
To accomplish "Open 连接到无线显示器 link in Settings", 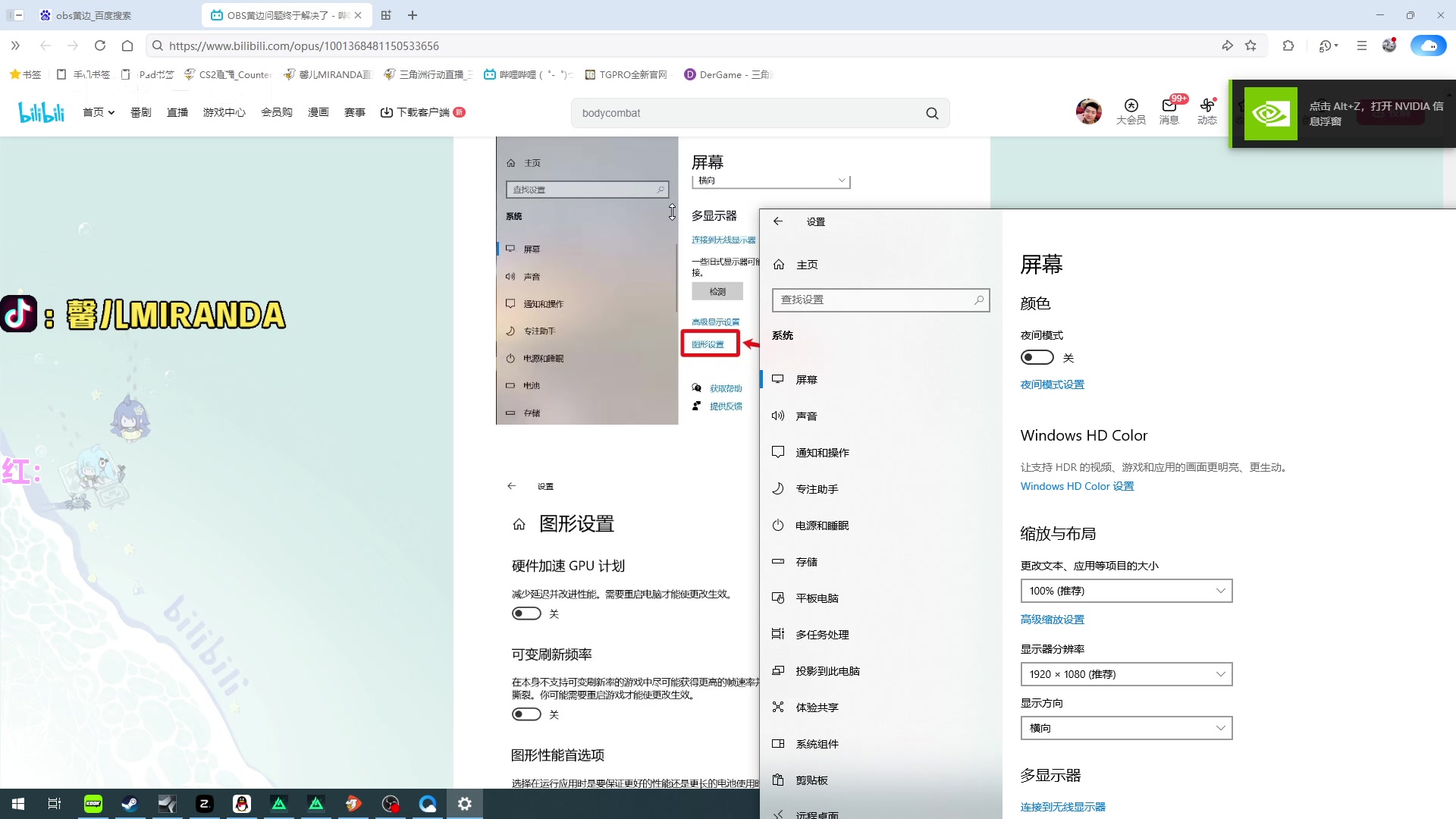I will point(1062,807).
